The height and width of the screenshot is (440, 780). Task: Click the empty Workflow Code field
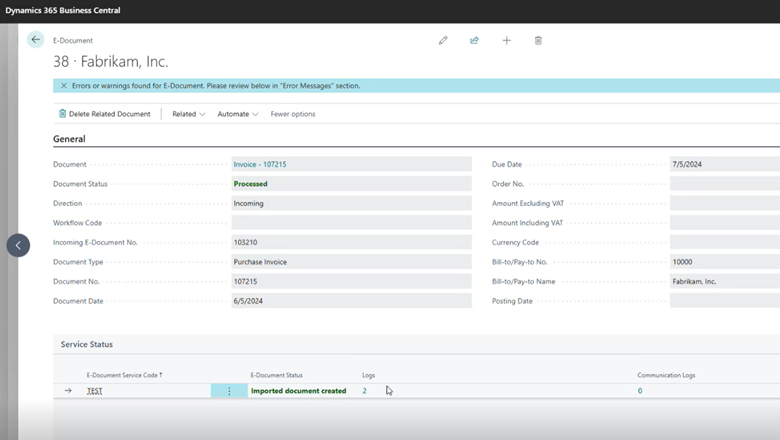(351, 223)
